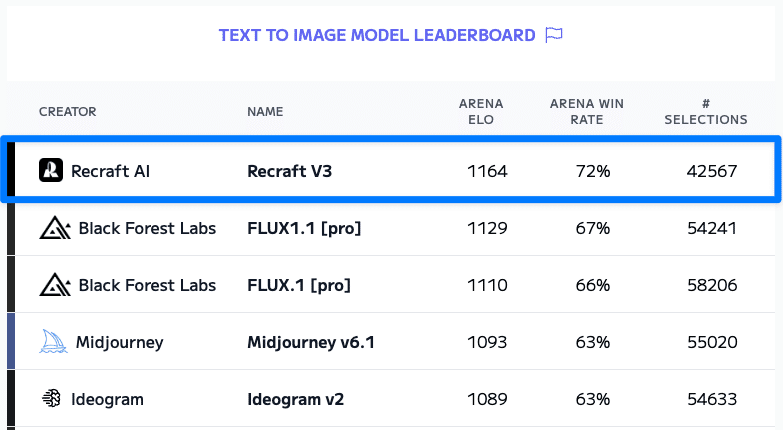The width and height of the screenshot is (783, 430).
Task: Select the Recraft V3 model name
Action: pos(289,171)
